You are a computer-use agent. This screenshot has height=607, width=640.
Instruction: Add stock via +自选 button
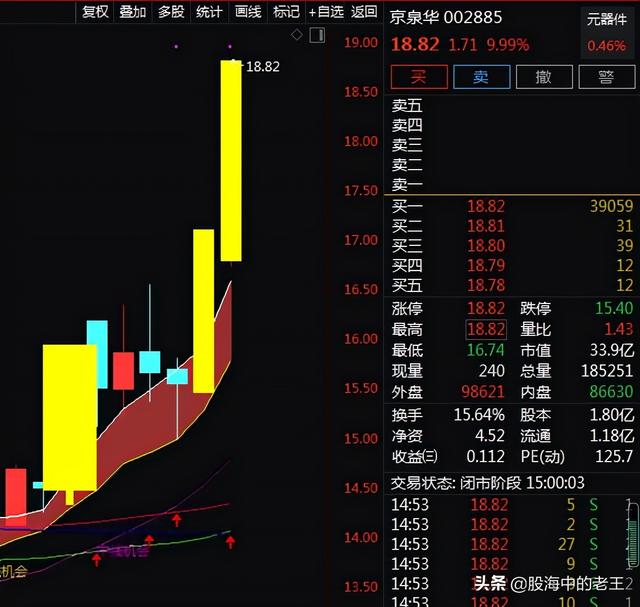pos(326,12)
